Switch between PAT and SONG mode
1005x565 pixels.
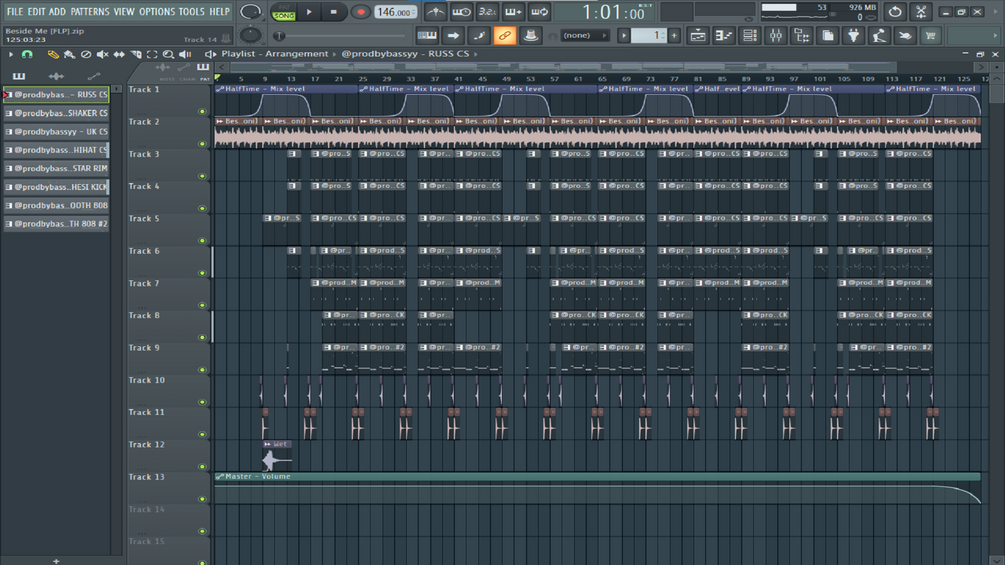point(283,12)
